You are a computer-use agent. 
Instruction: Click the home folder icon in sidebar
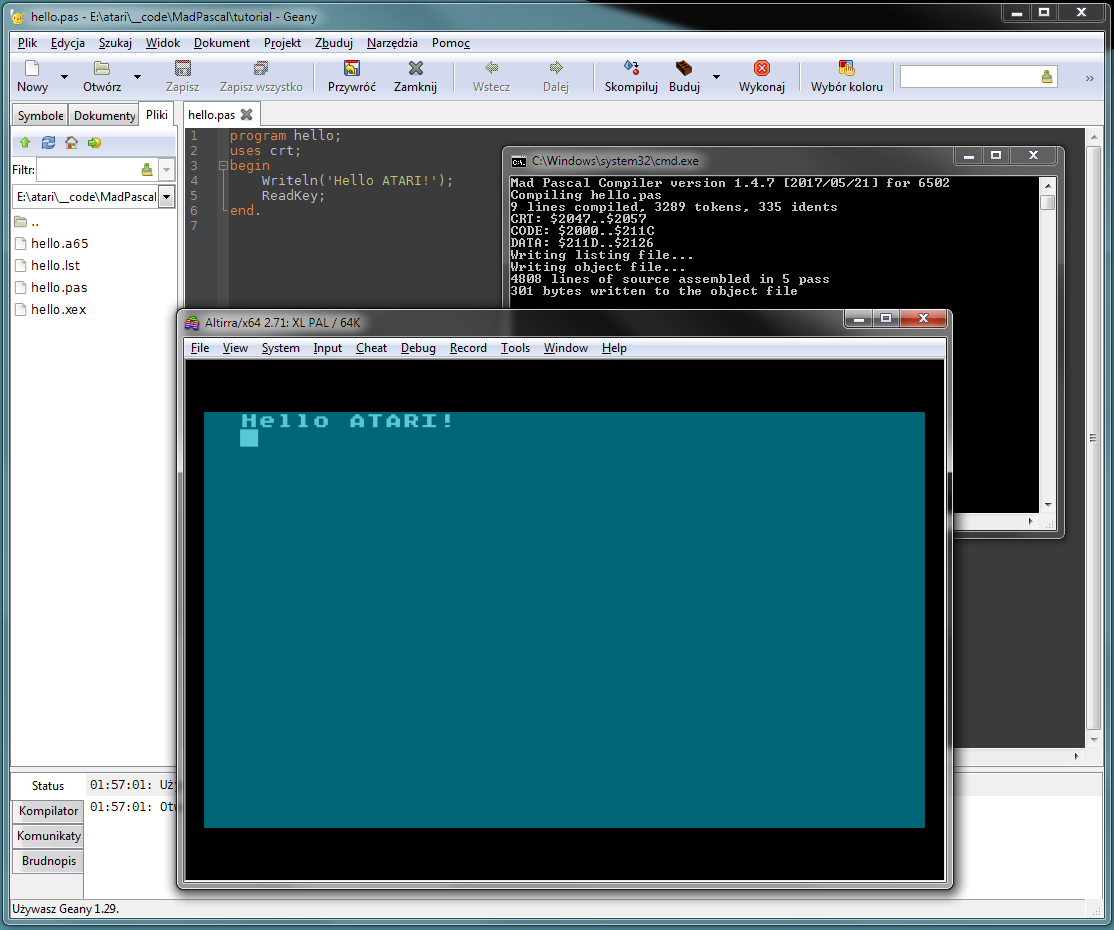pyautogui.click(x=71, y=143)
